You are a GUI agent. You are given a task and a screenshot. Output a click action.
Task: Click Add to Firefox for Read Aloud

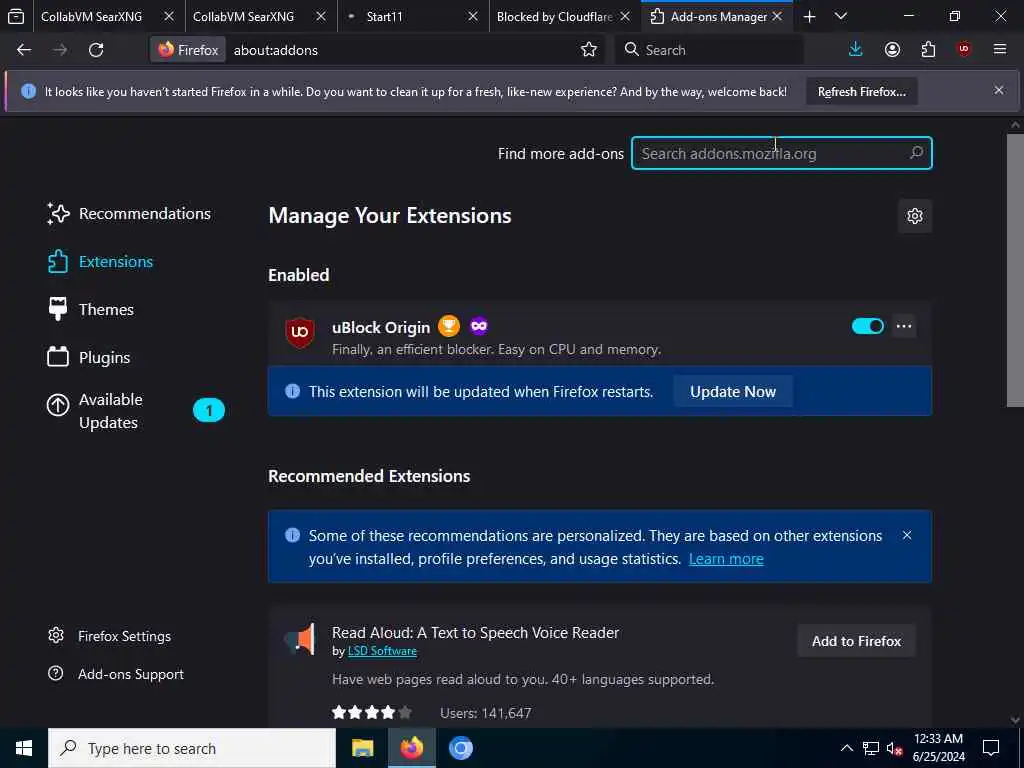coord(856,641)
